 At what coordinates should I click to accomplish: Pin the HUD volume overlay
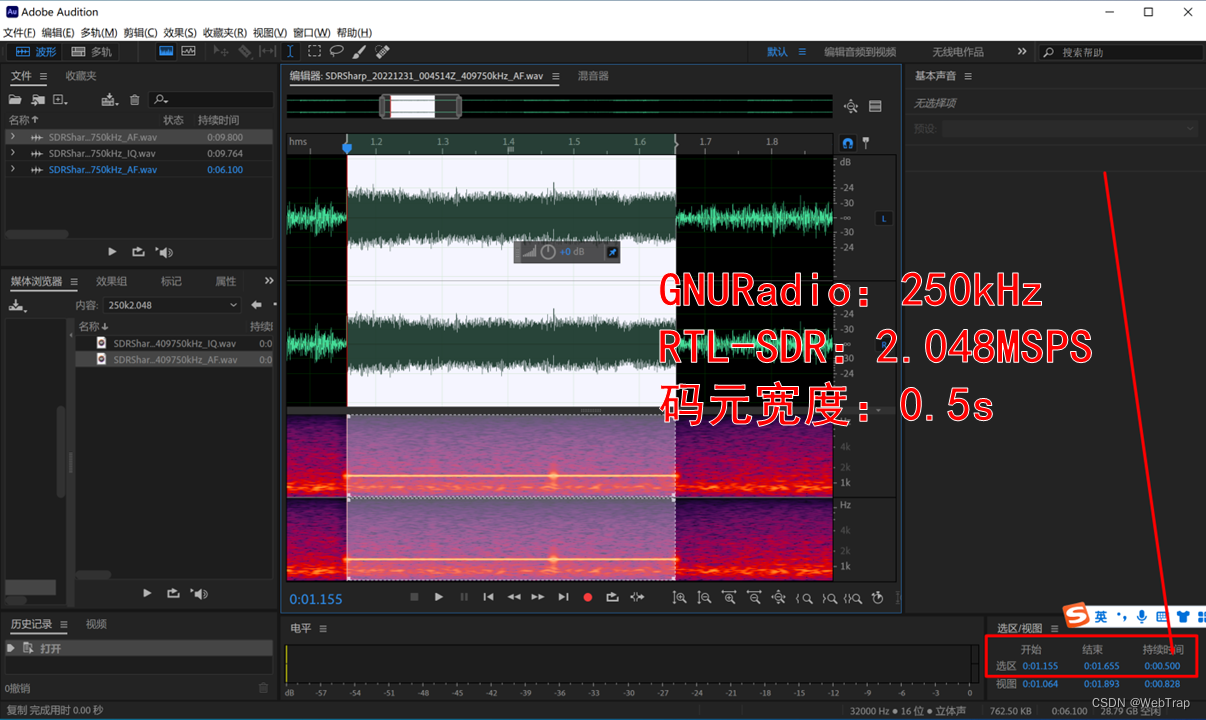coord(612,252)
